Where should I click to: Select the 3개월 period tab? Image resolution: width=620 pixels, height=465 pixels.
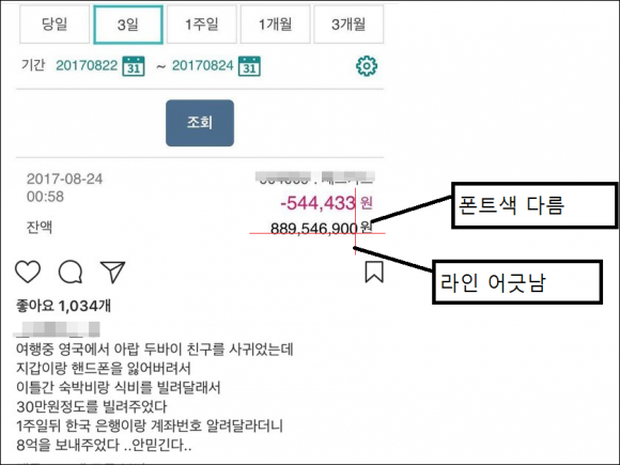349,25
